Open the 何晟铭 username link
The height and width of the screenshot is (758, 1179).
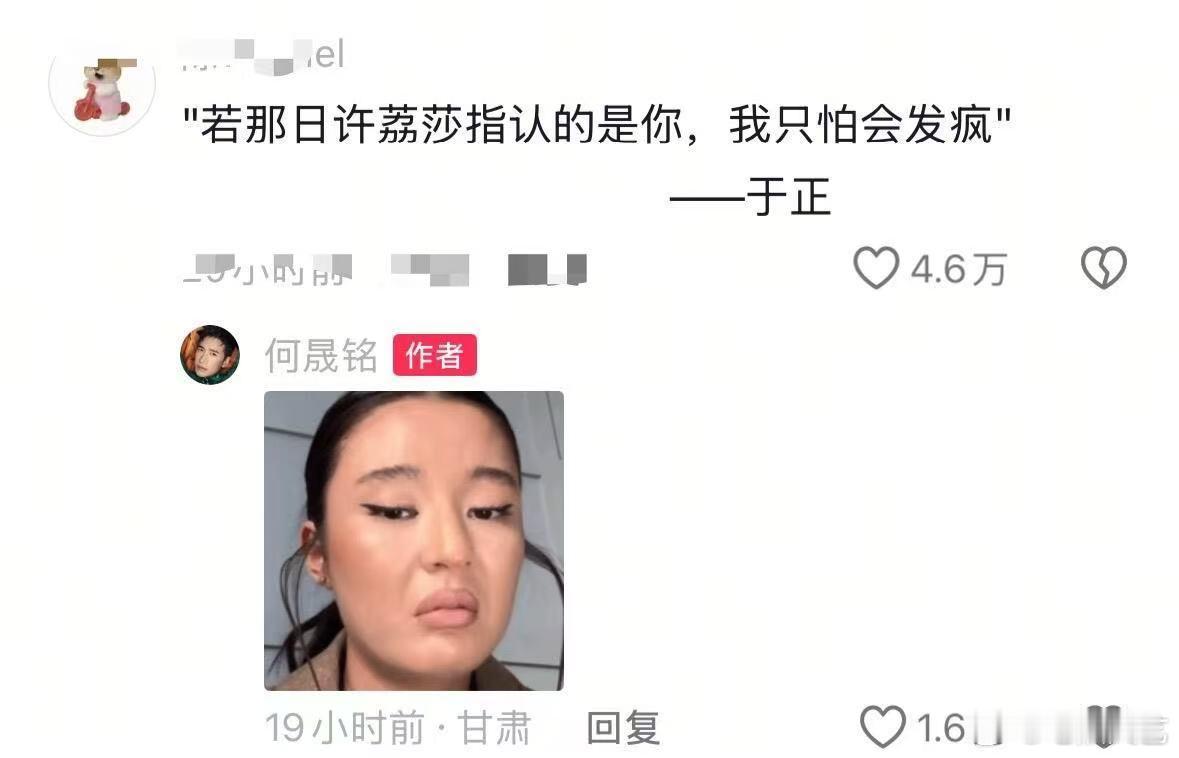(x=321, y=355)
